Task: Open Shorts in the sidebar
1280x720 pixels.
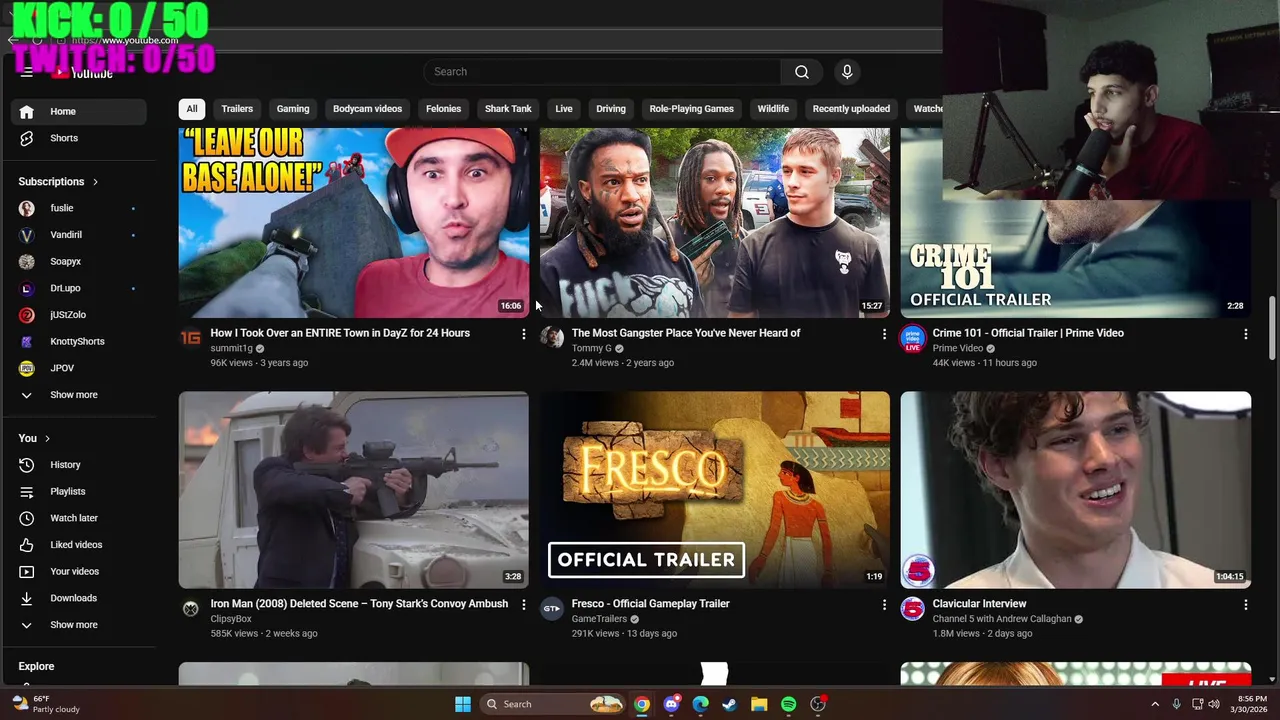Action: (78, 138)
